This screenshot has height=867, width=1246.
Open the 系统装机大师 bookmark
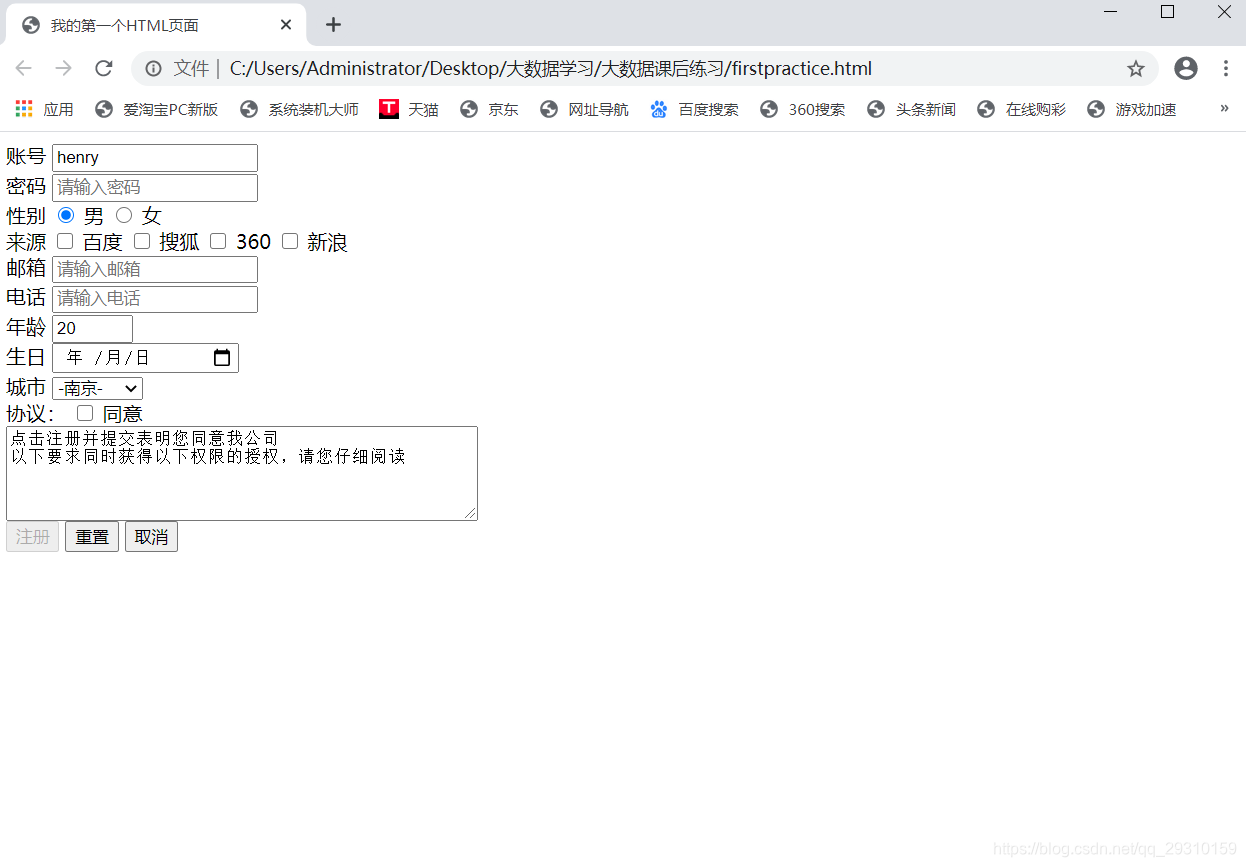(x=300, y=109)
